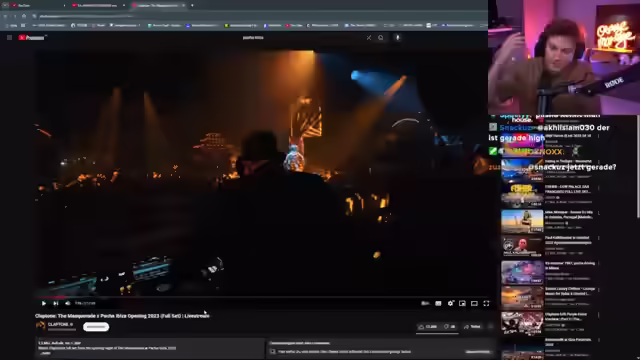Run the search with the magnifier button
Viewport: 640px width, 360px height.
381,38
